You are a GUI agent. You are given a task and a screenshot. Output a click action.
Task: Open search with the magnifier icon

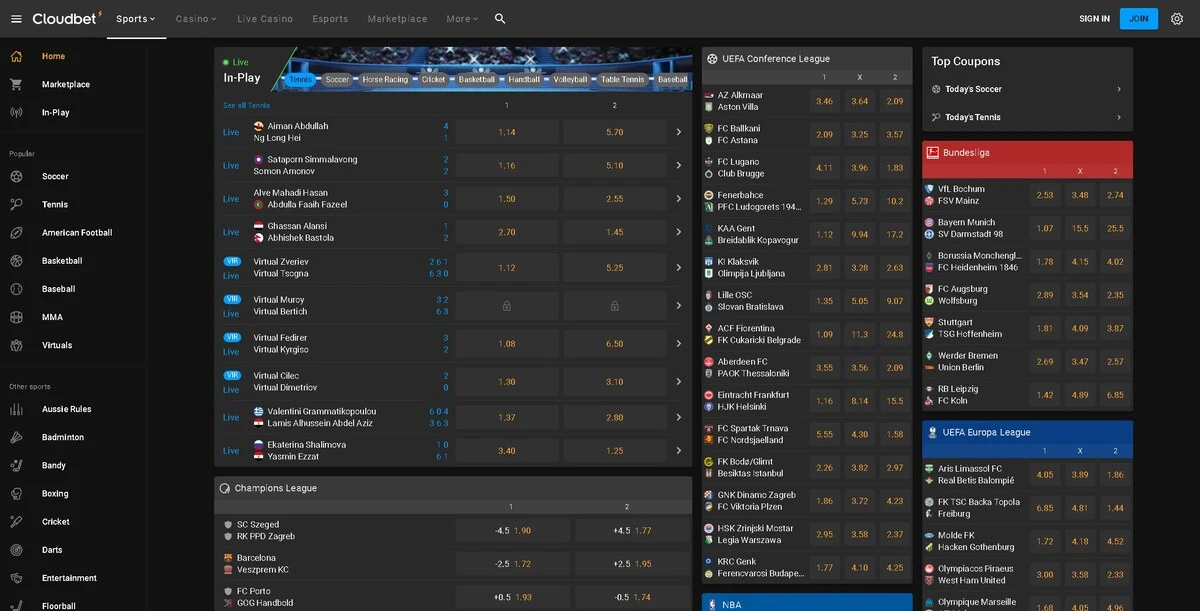(500, 19)
